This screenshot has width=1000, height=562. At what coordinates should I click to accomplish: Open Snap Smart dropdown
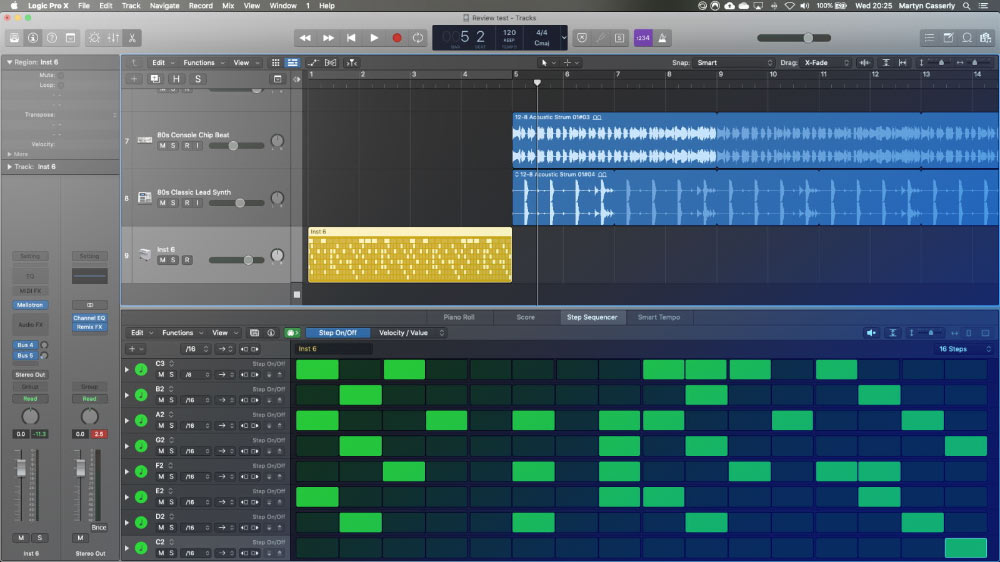735,63
